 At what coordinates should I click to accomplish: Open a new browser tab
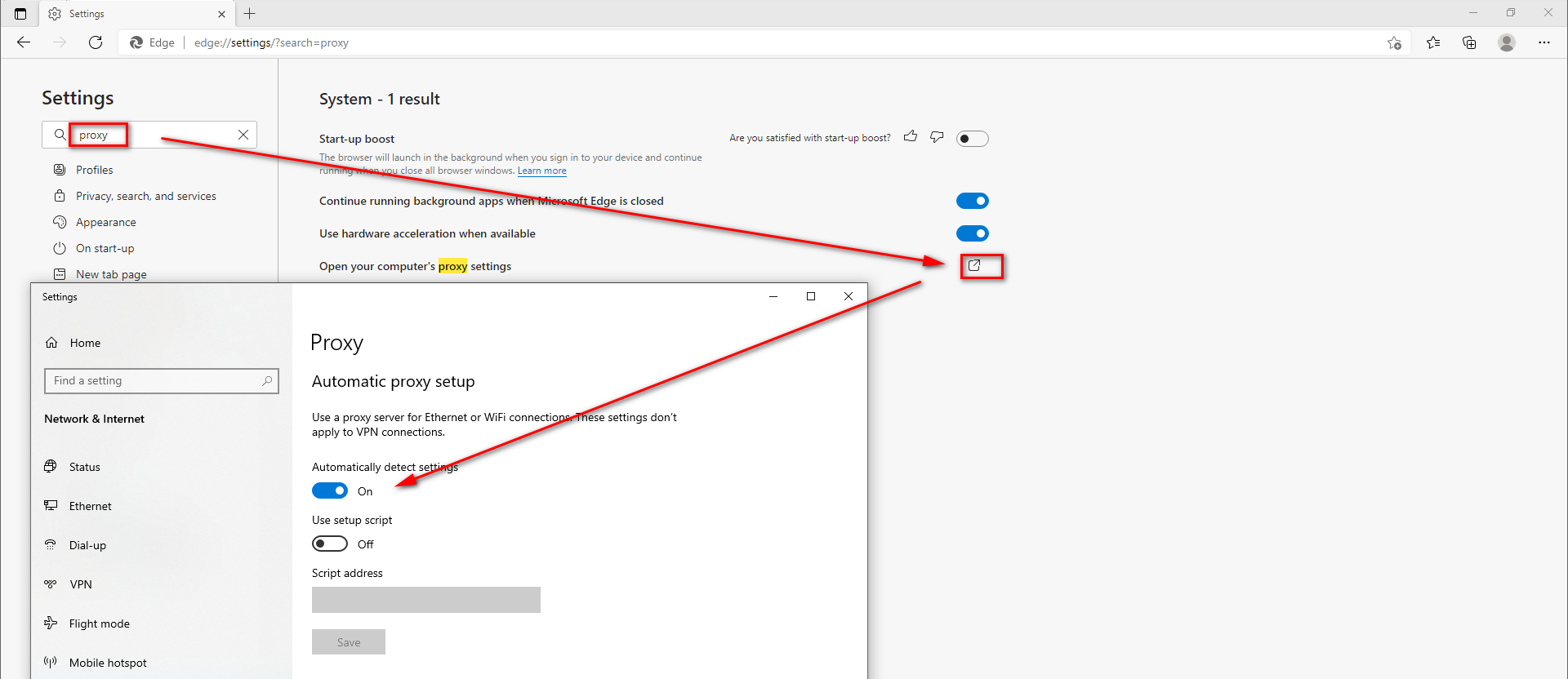coord(250,14)
